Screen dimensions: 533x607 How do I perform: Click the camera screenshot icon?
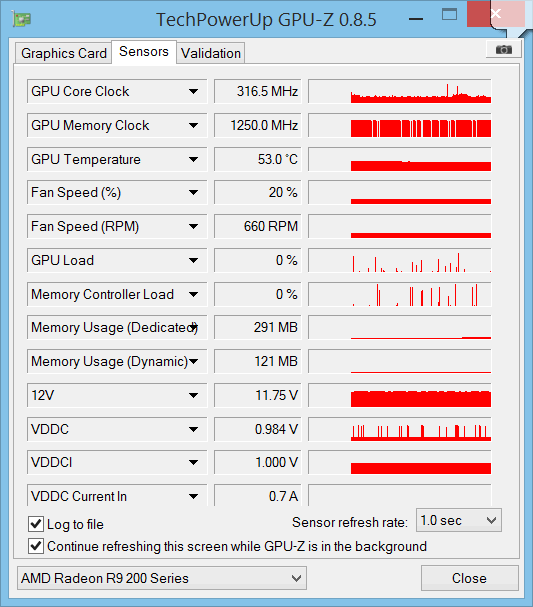[x=504, y=50]
